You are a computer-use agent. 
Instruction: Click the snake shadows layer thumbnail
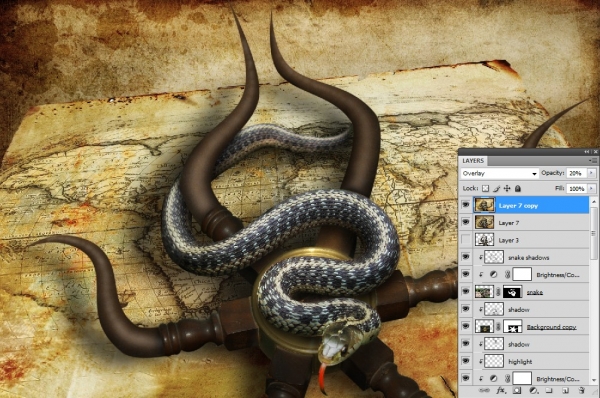[494, 257]
